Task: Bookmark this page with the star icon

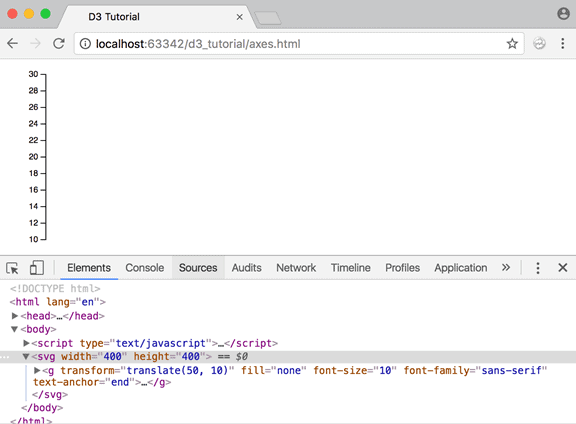Action: coord(512,44)
